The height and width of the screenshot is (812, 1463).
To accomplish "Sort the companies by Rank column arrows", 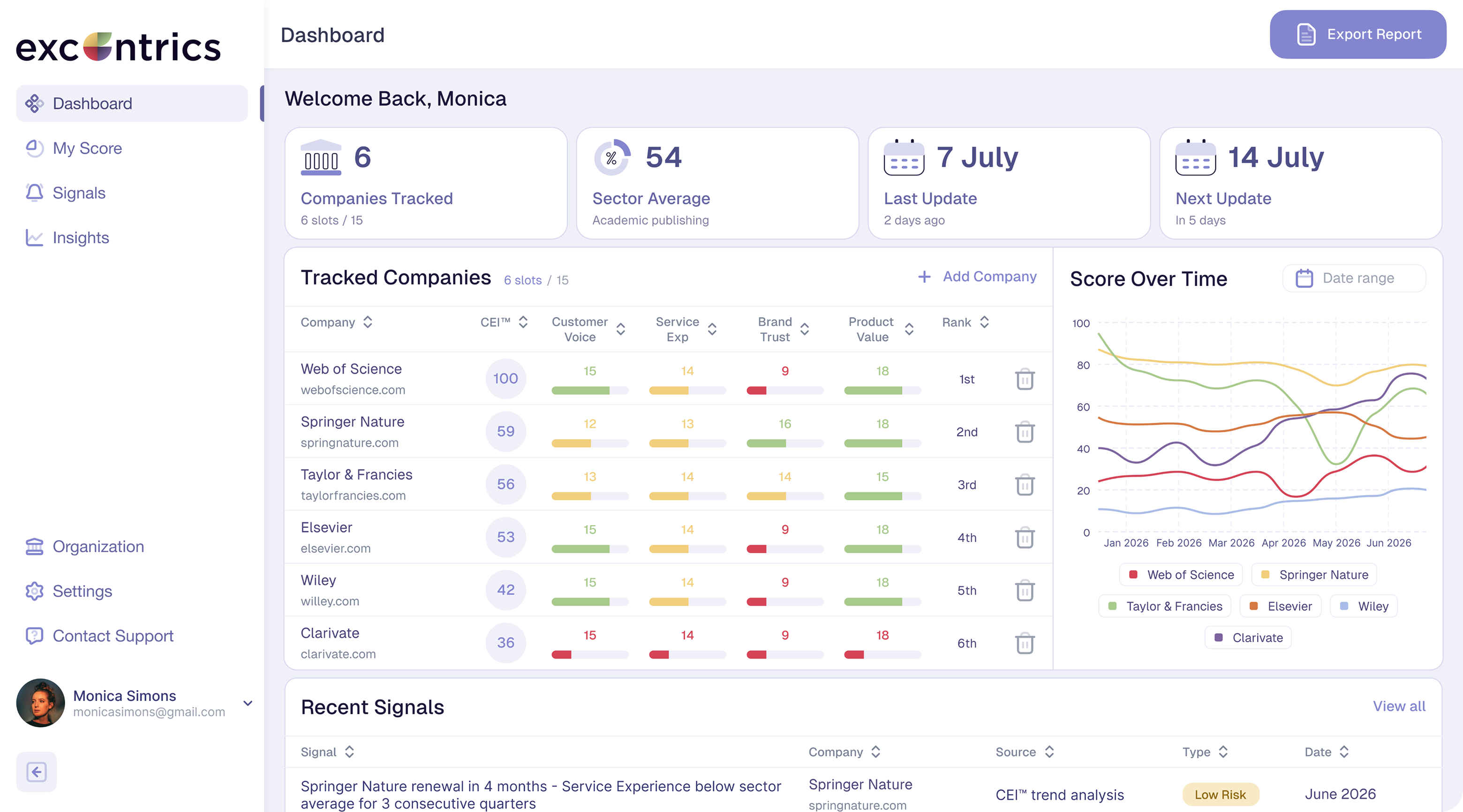I will click(x=984, y=322).
